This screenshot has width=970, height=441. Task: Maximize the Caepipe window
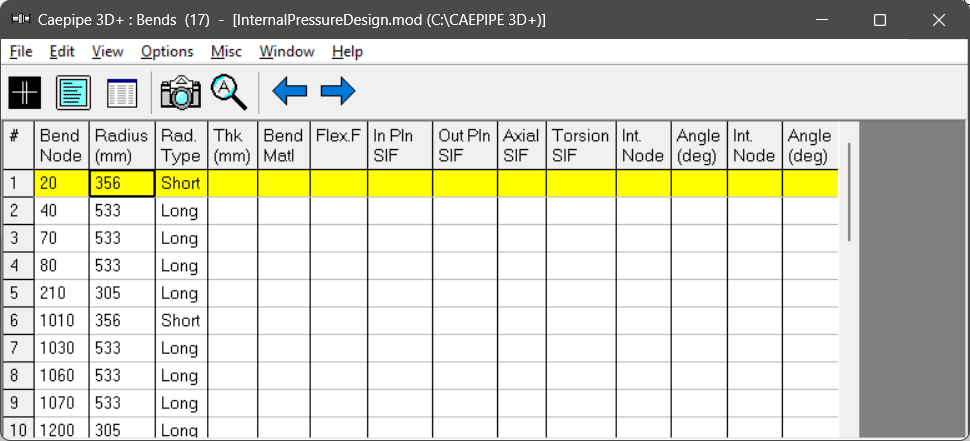pos(880,20)
